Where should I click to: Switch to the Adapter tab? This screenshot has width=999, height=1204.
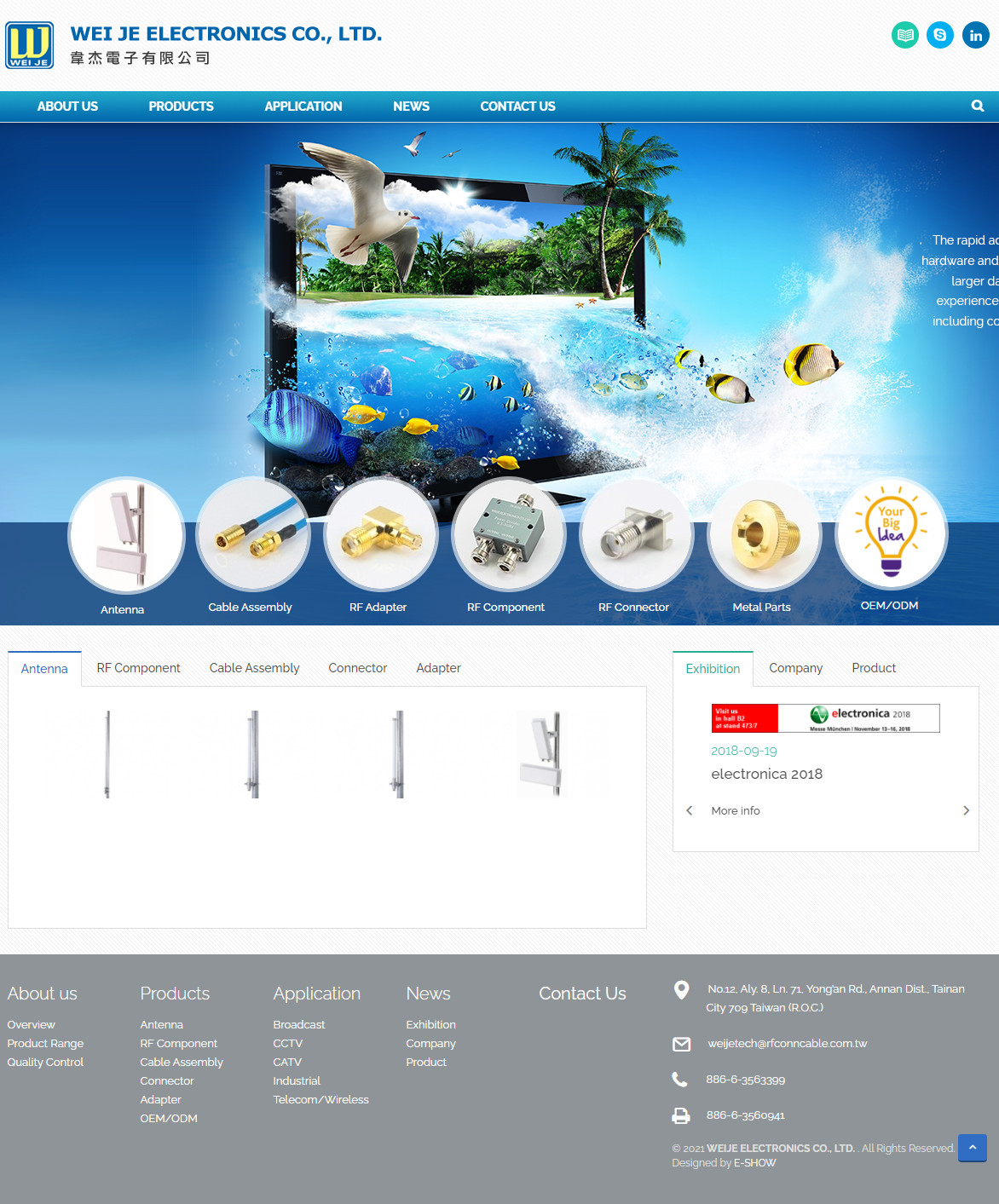click(438, 668)
